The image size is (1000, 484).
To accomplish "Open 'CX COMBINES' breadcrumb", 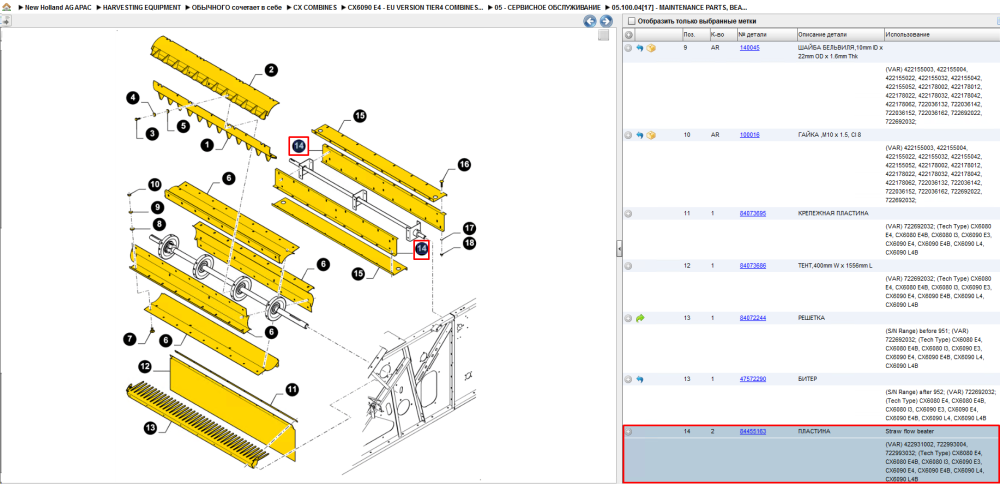I will pyautogui.click(x=315, y=7).
